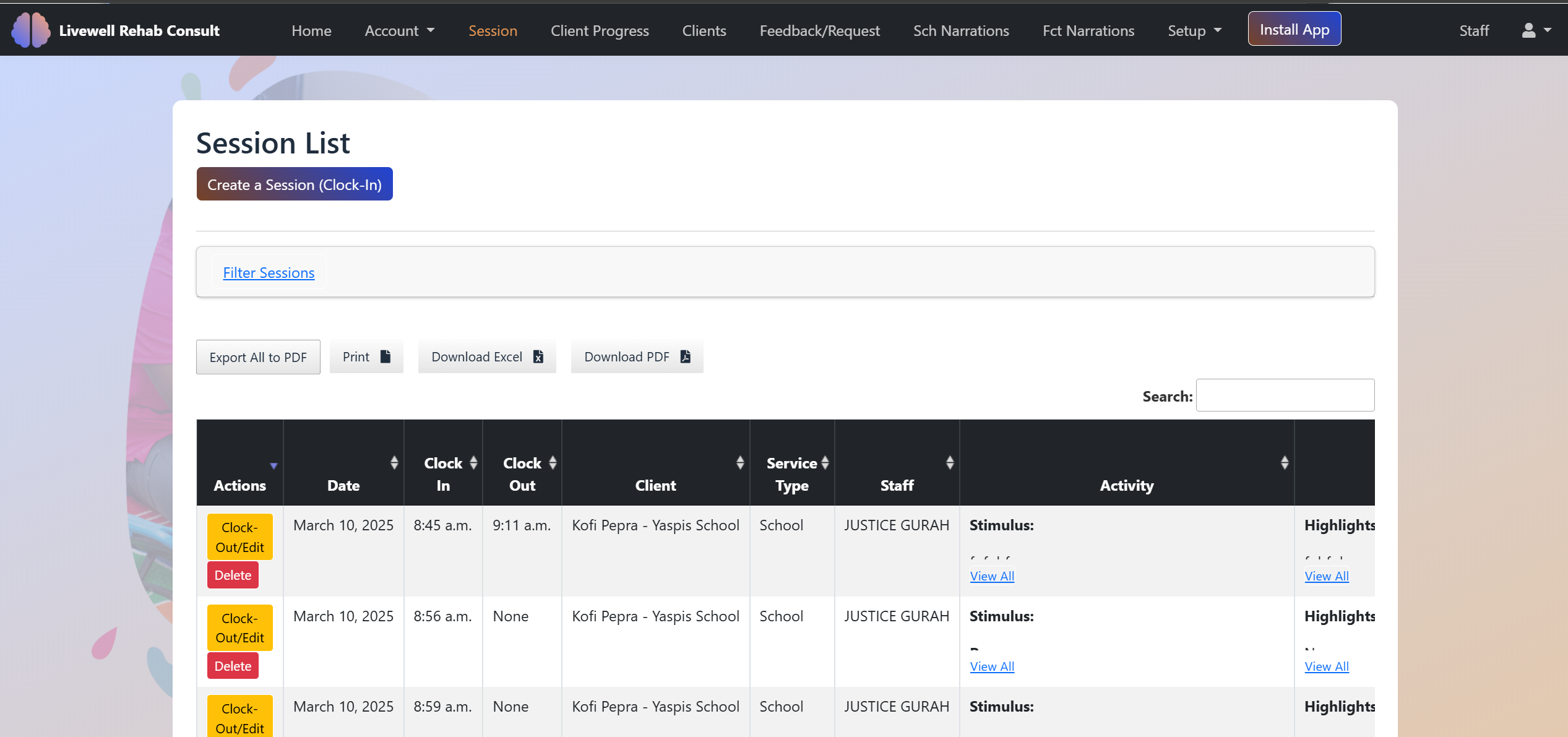Sort by Clock In column arrows
Image resolution: width=1568 pixels, height=737 pixels.
(x=473, y=462)
